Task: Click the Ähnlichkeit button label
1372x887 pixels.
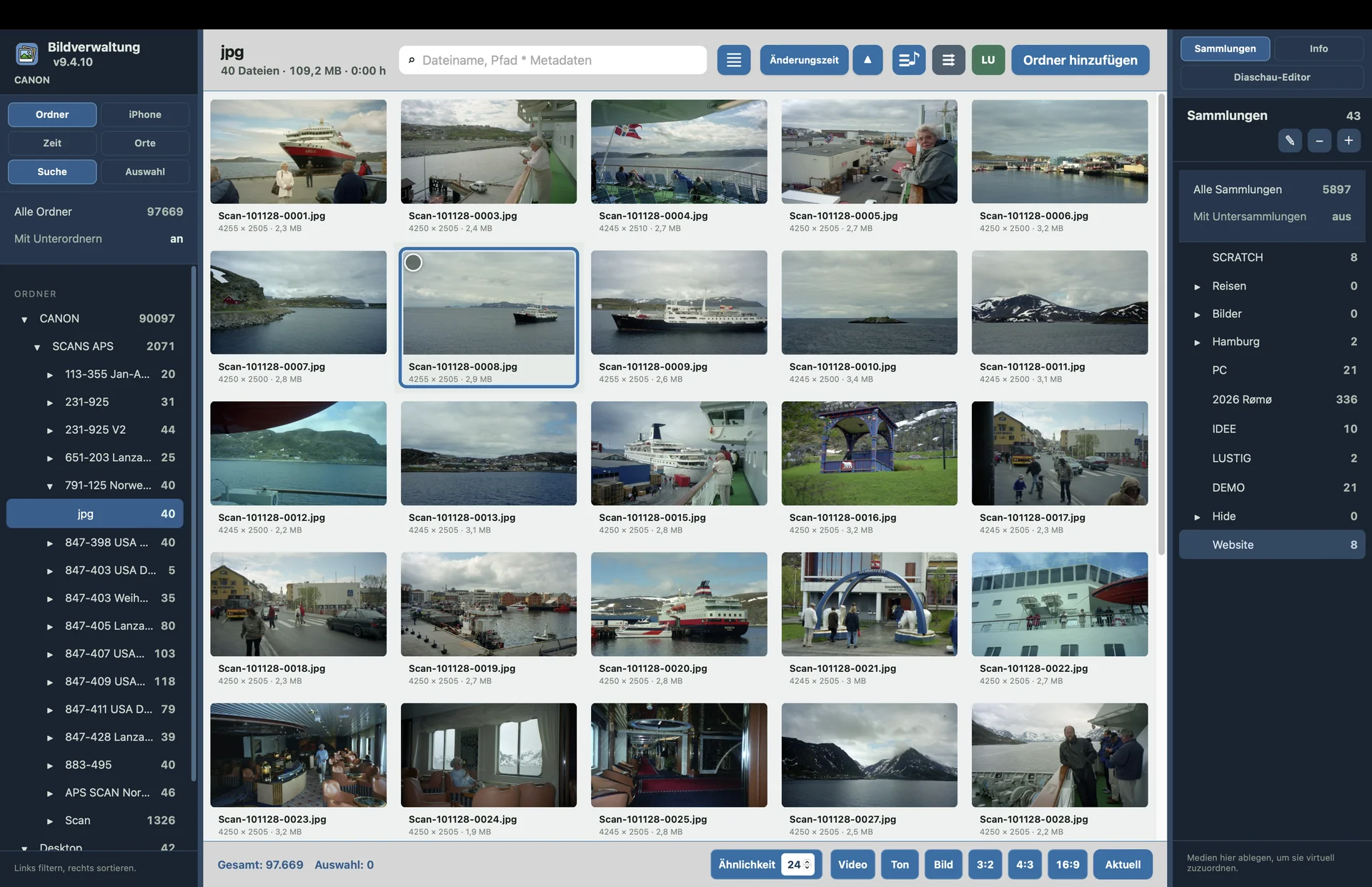Action: click(x=747, y=864)
